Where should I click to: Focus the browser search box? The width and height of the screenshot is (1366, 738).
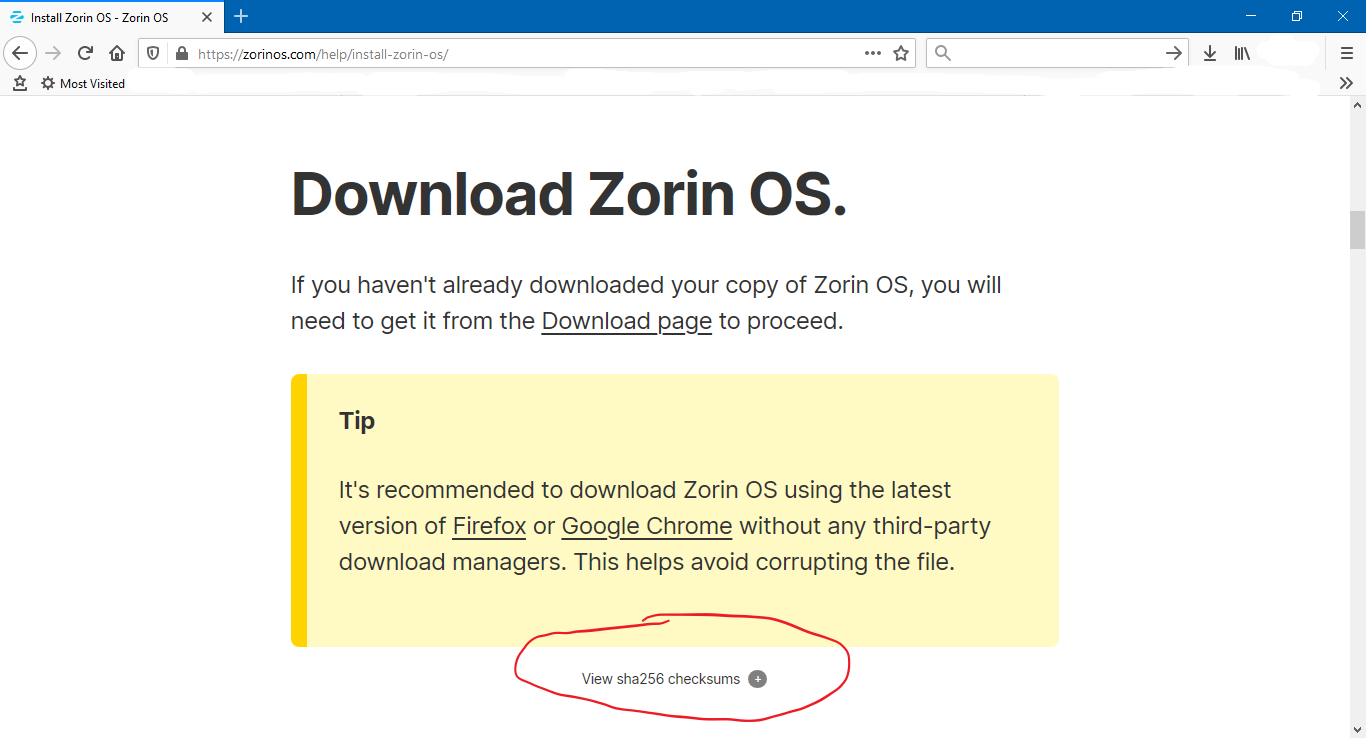(1057, 53)
